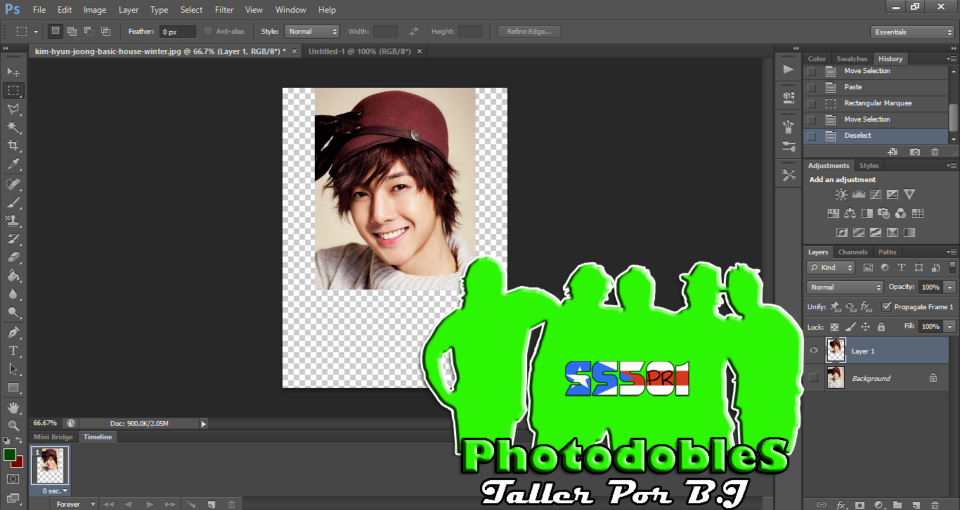This screenshot has height=510, width=960.
Task: Switch to the Channels tab
Action: (852, 252)
